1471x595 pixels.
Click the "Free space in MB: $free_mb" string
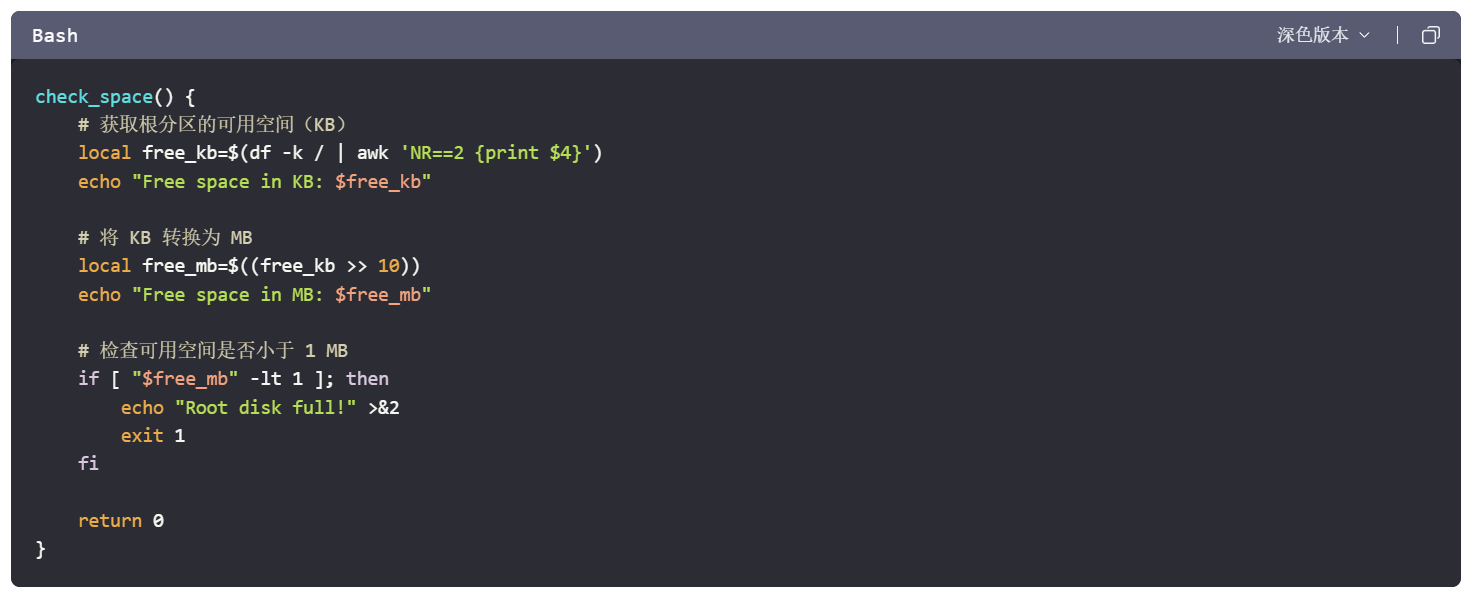[281, 295]
